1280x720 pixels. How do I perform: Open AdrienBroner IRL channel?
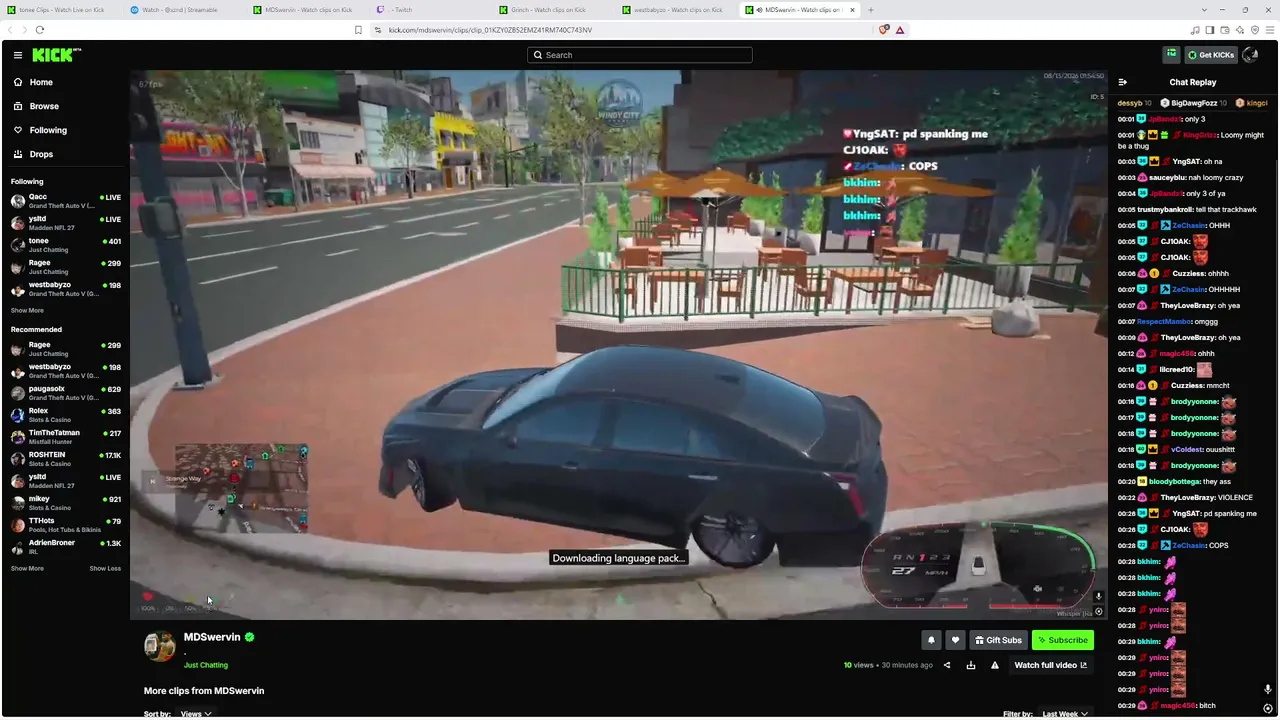click(x=66, y=547)
